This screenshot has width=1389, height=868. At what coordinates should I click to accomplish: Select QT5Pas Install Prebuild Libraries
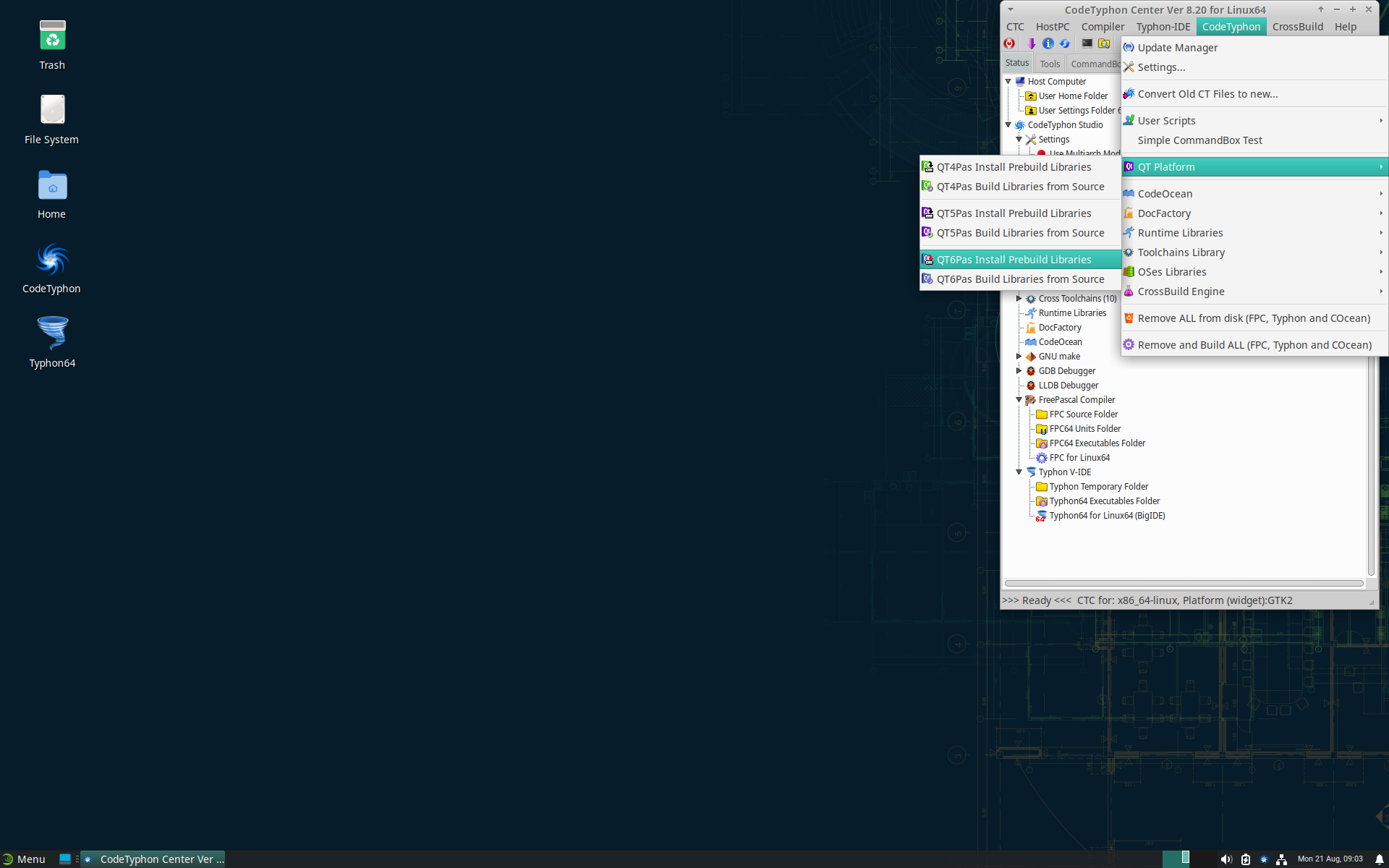click(x=1020, y=213)
